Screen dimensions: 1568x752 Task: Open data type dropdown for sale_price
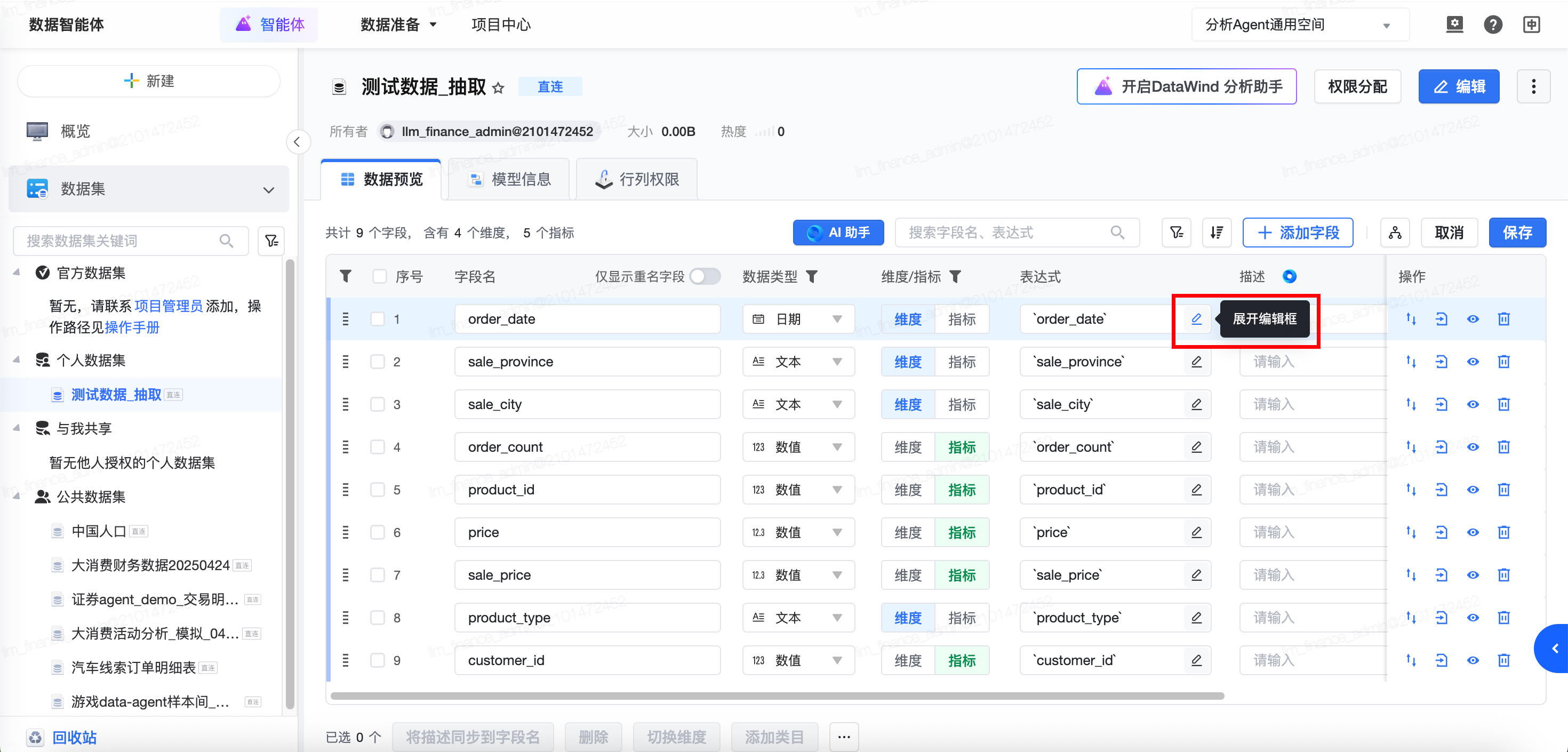[x=798, y=575]
